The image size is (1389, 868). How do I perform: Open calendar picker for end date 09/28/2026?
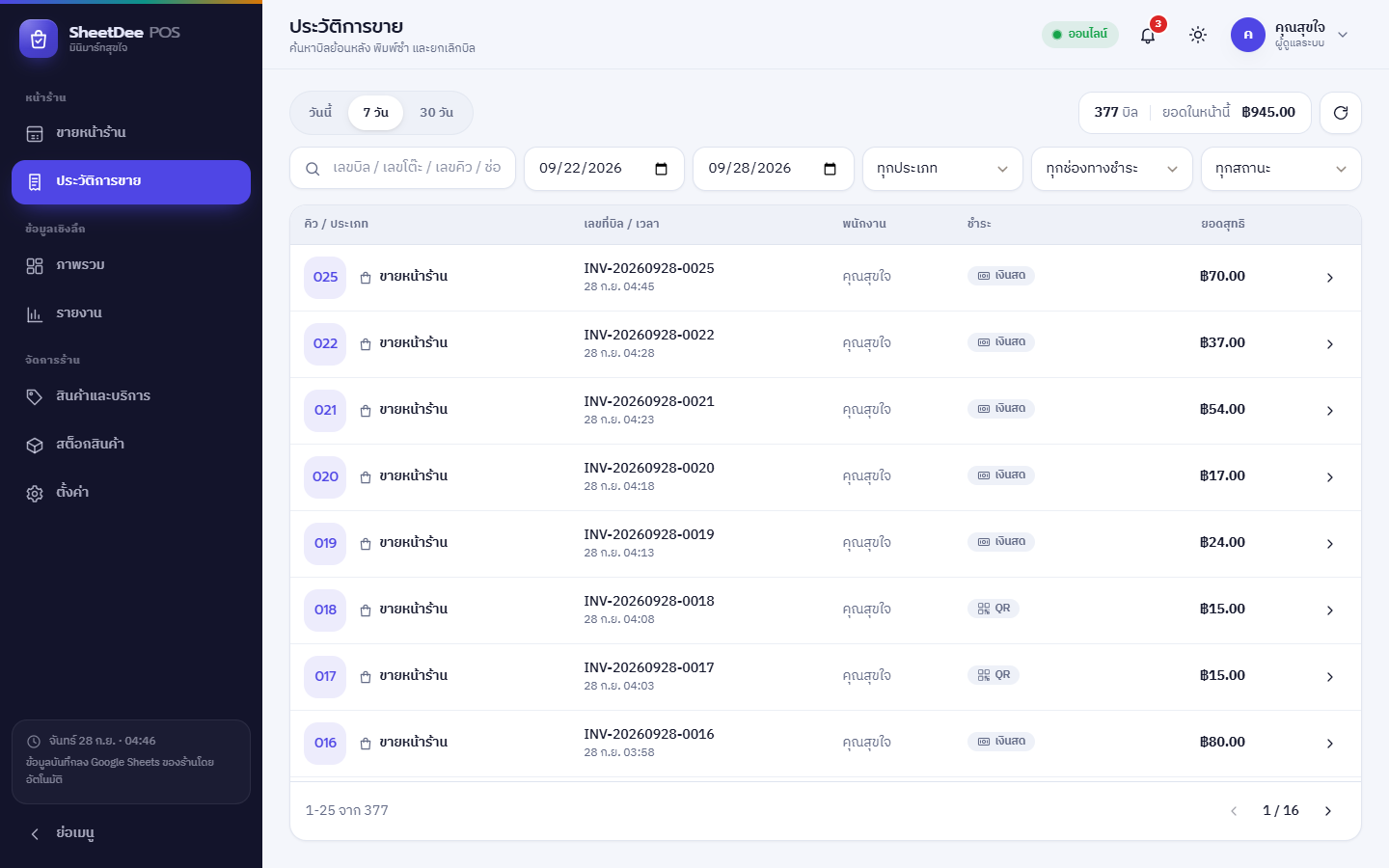point(831,169)
